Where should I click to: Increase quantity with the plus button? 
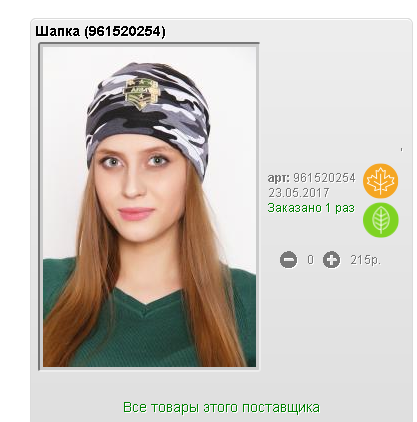tap(331, 260)
